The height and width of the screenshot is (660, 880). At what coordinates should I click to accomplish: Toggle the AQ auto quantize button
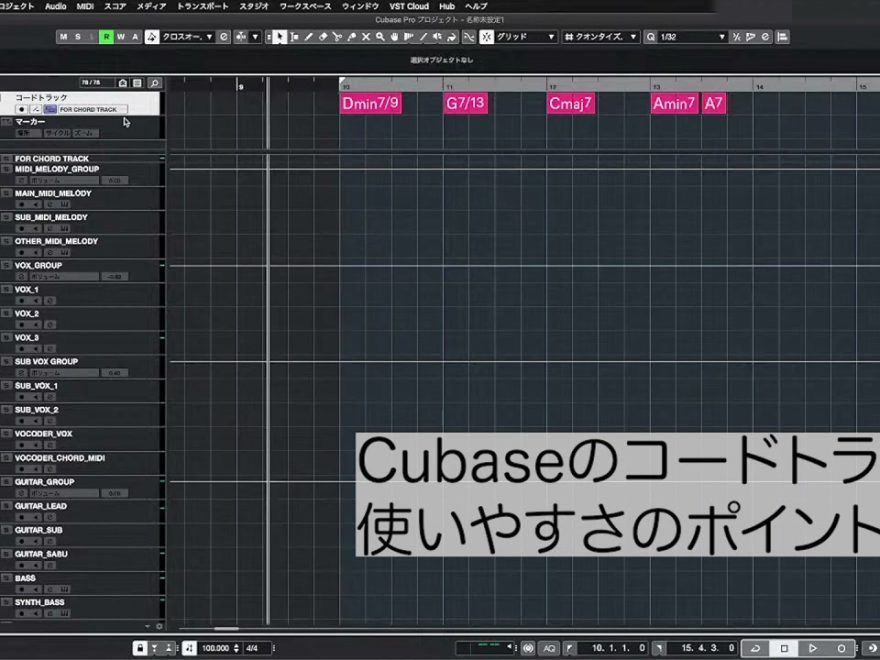pos(549,648)
